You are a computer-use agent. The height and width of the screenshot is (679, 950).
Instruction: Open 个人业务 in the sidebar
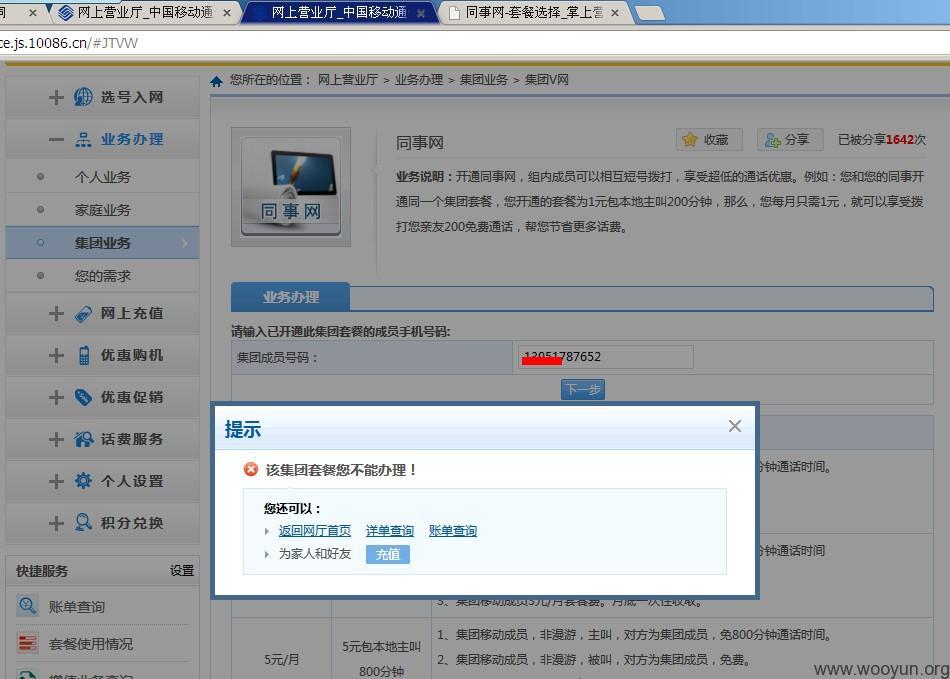[102, 177]
